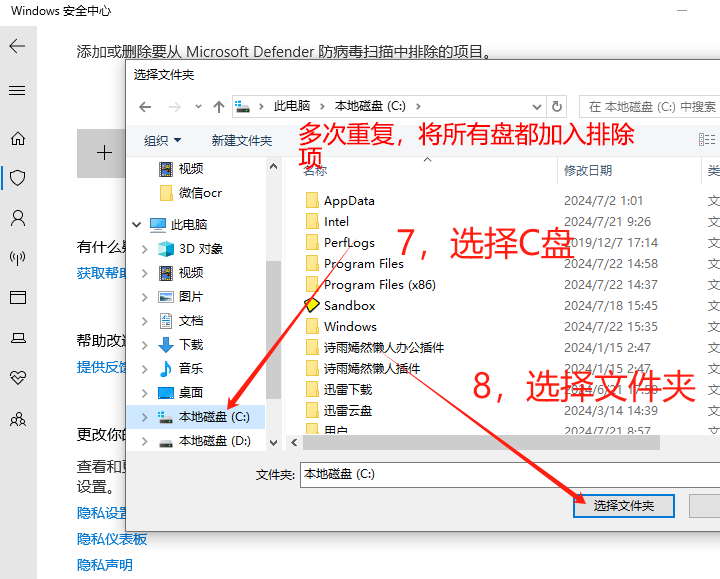Click the 文件夹 name input field

coord(510,474)
